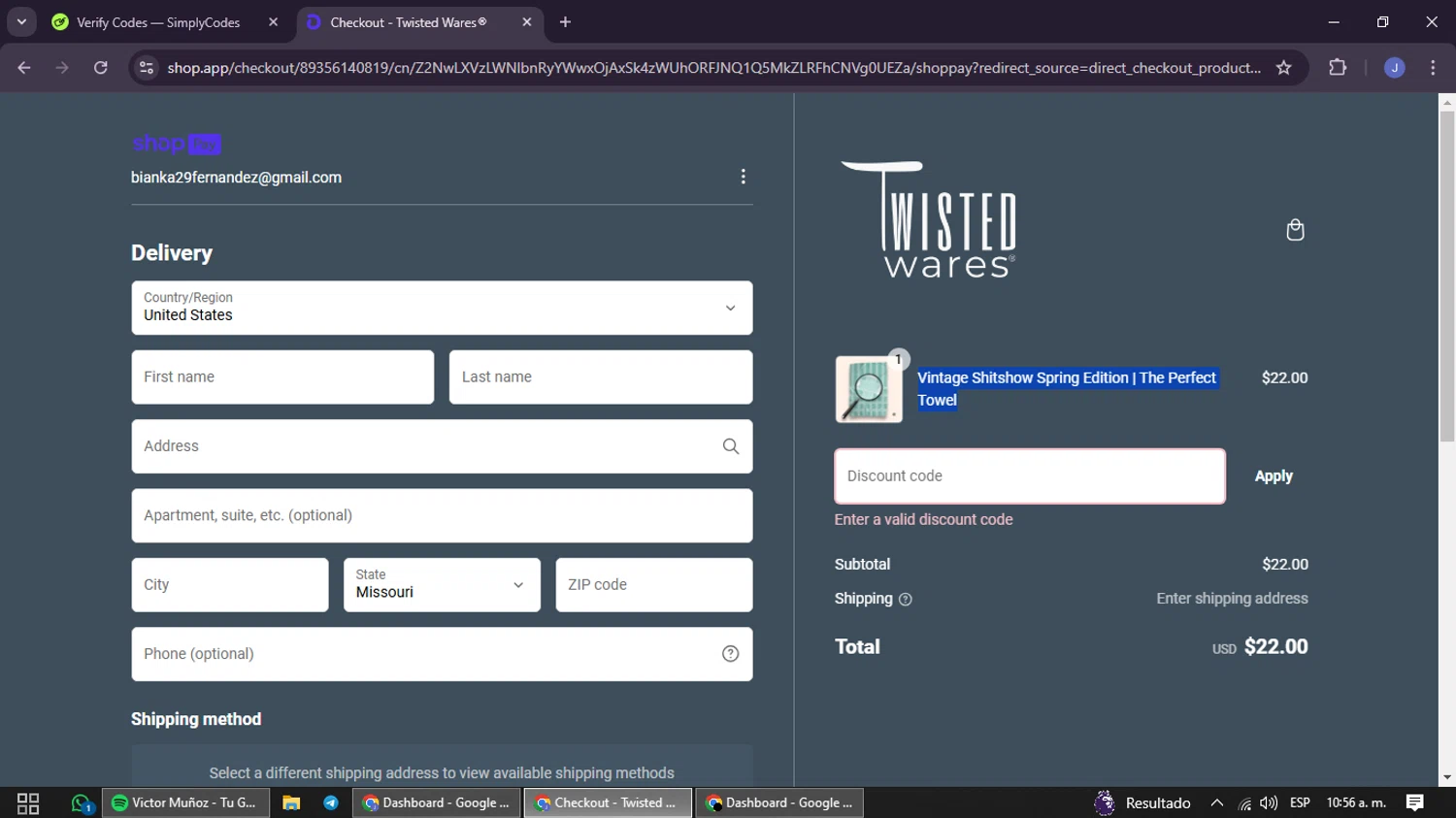Click the Total USD $22.00 amount
This screenshot has width=1456, height=818.
[1260, 647]
